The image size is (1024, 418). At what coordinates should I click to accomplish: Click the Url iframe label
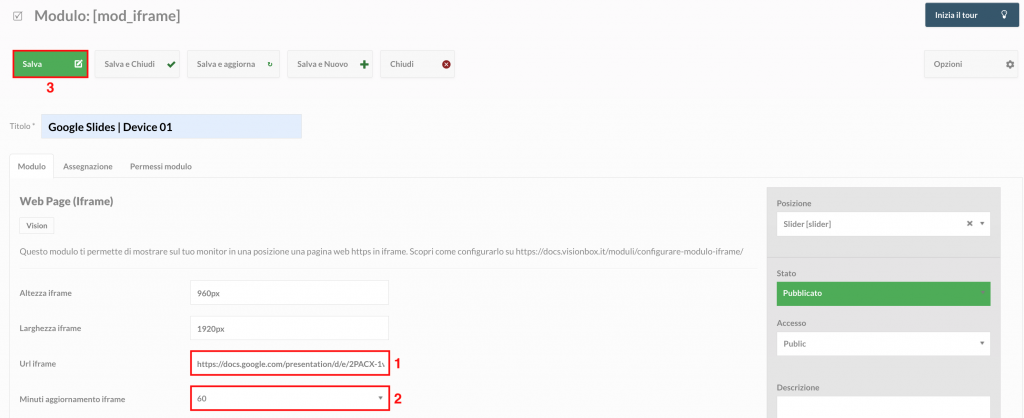pyautogui.click(x=38, y=363)
